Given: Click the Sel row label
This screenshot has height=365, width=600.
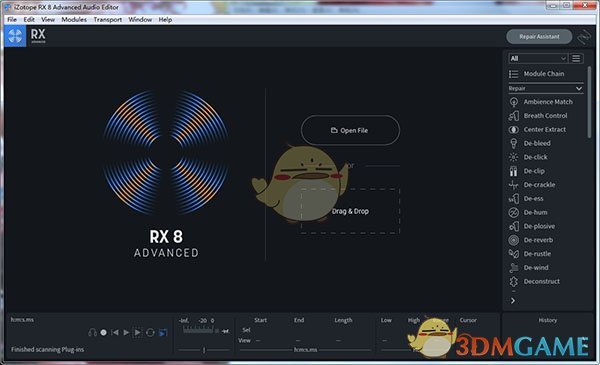Looking at the screenshot, I should 246,330.
